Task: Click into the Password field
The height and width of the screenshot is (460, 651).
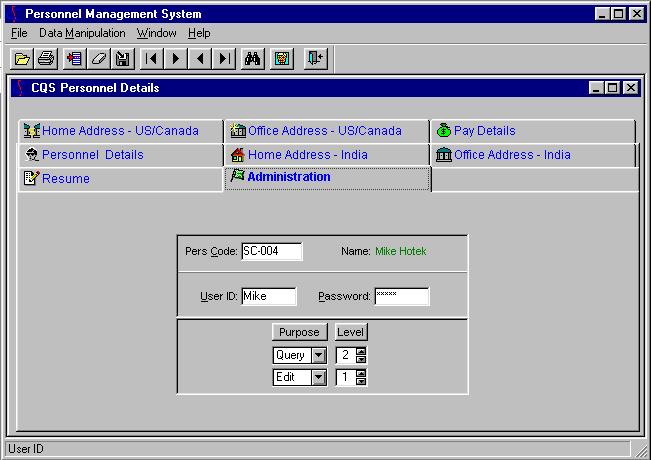Action: pos(401,296)
